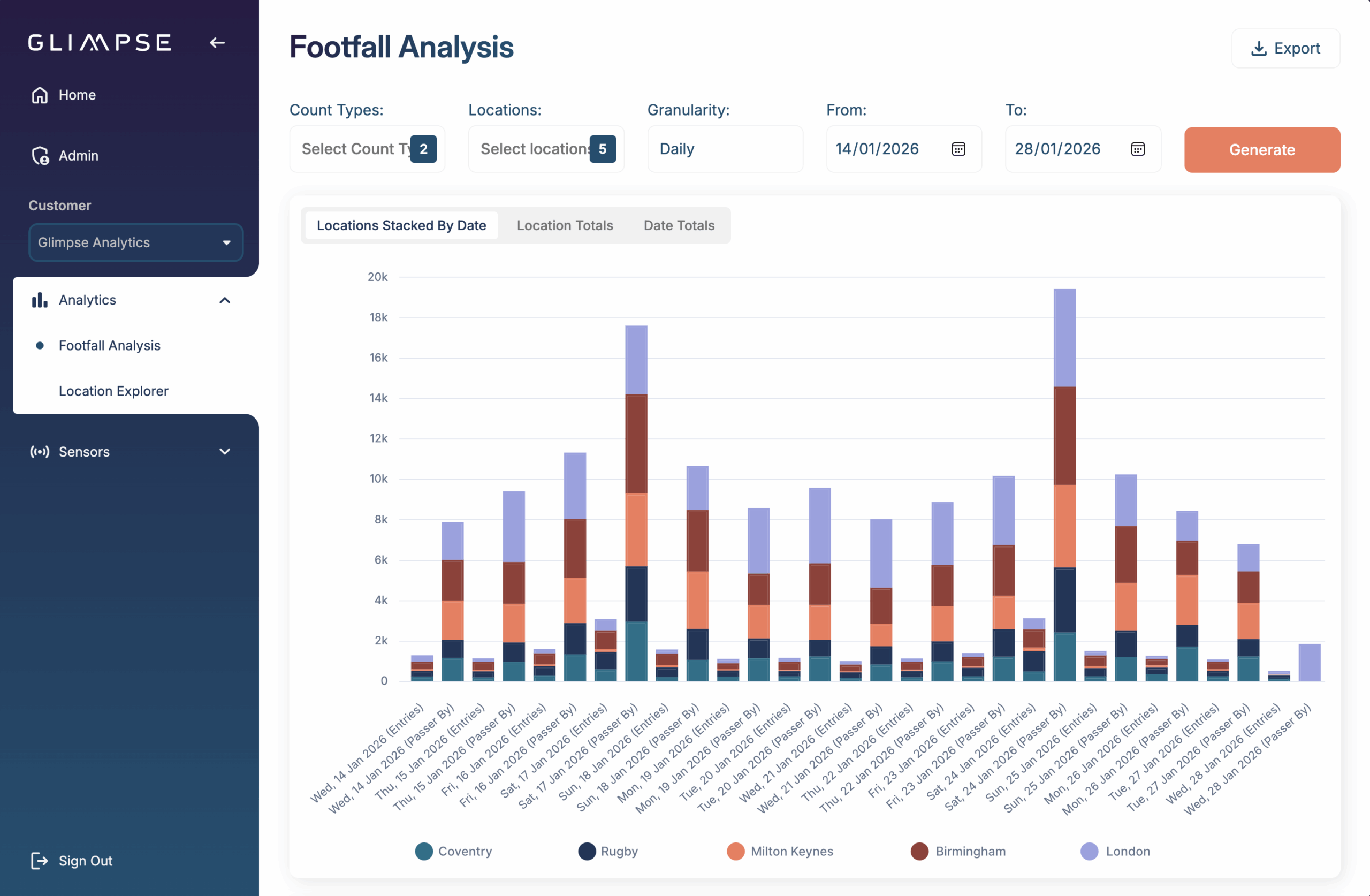
Task: Open the To date calendar icon
Action: [x=1137, y=149]
